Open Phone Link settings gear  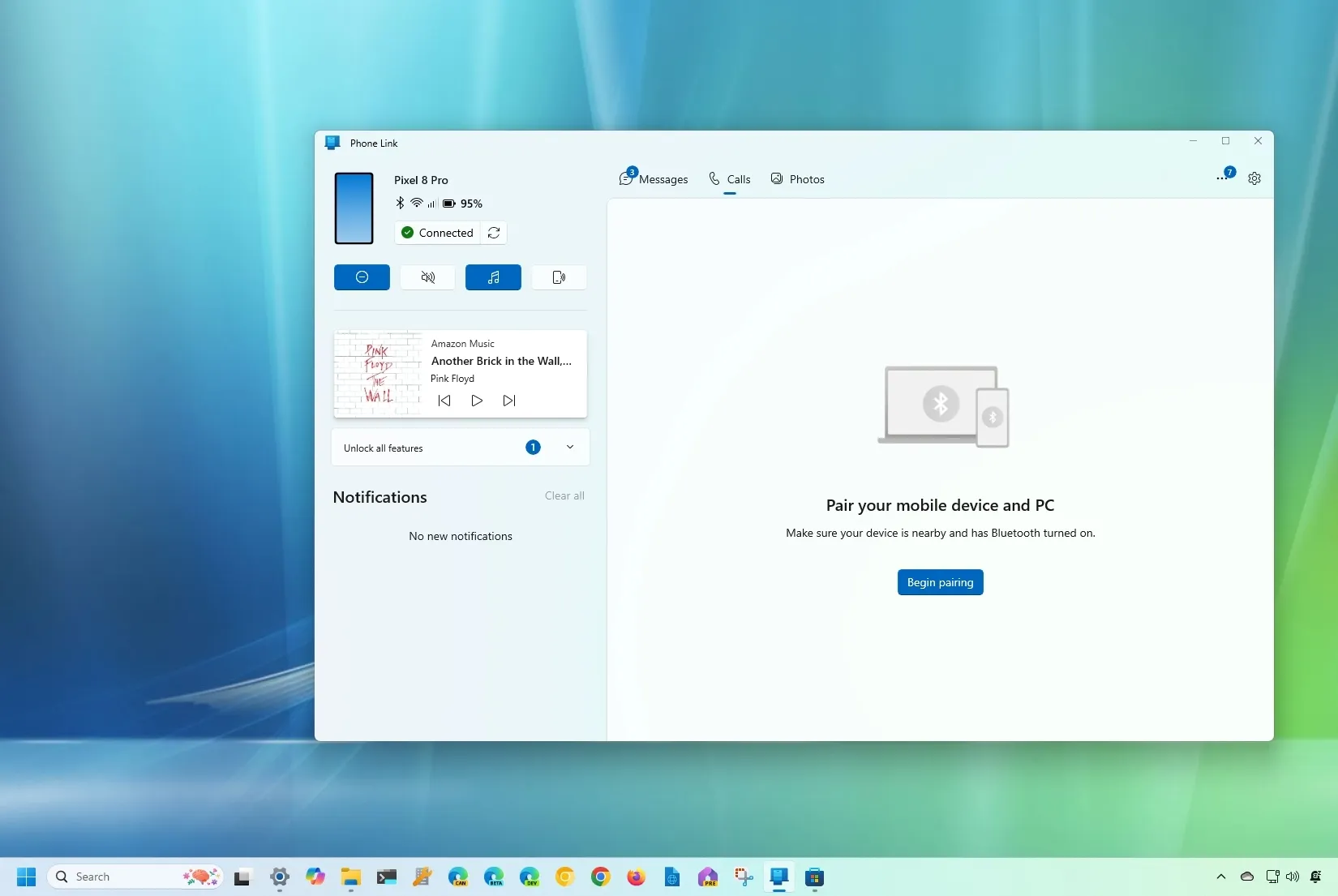(1254, 178)
